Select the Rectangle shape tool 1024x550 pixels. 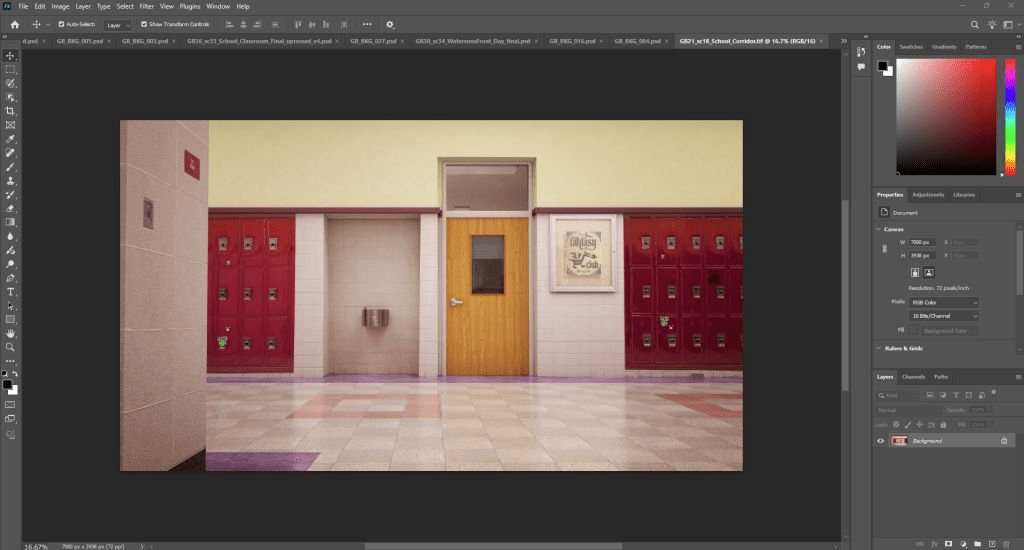[x=10, y=319]
